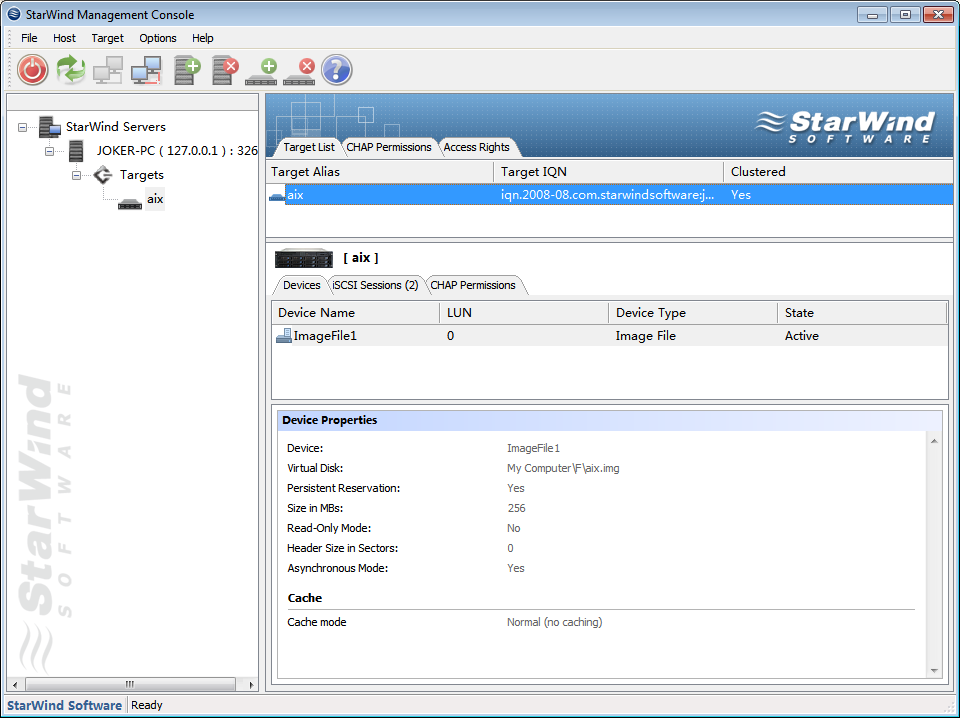Collapse the StarWind Servers tree node

pos(23,127)
